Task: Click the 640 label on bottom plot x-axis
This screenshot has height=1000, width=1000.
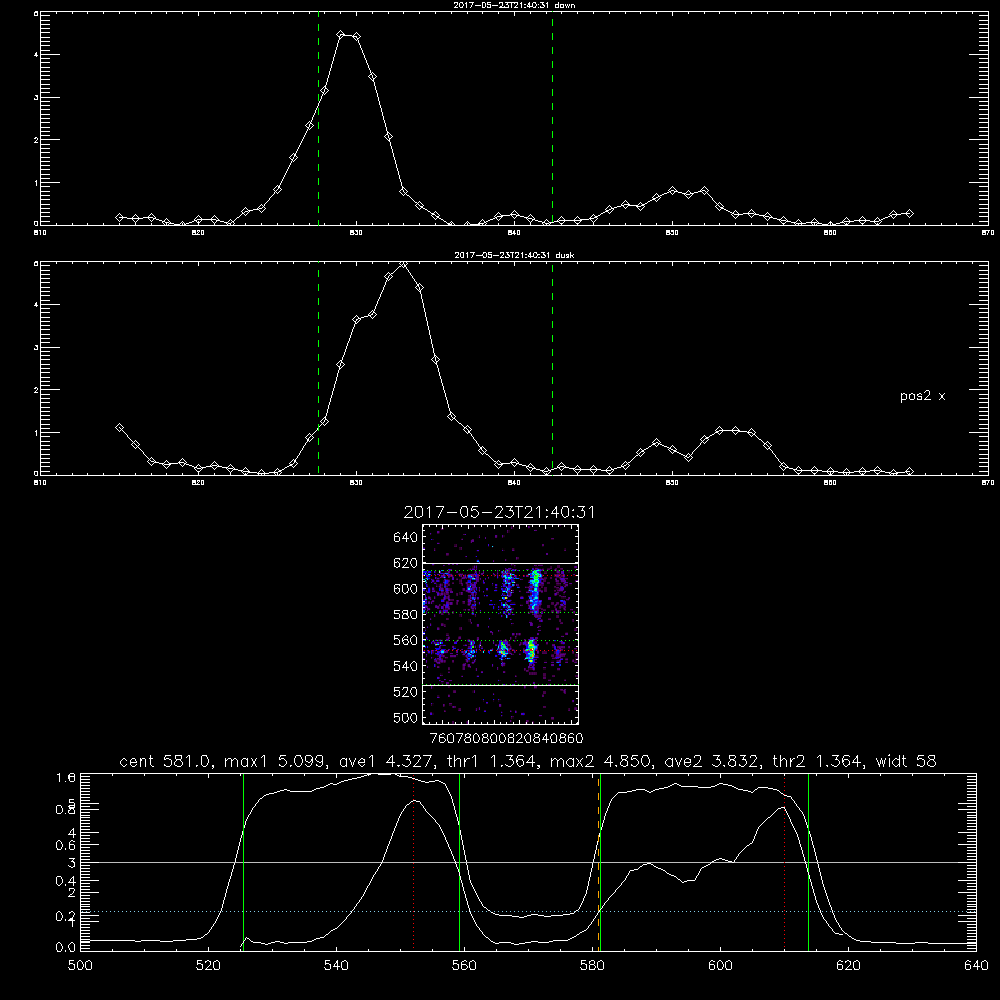Action: (976, 966)
